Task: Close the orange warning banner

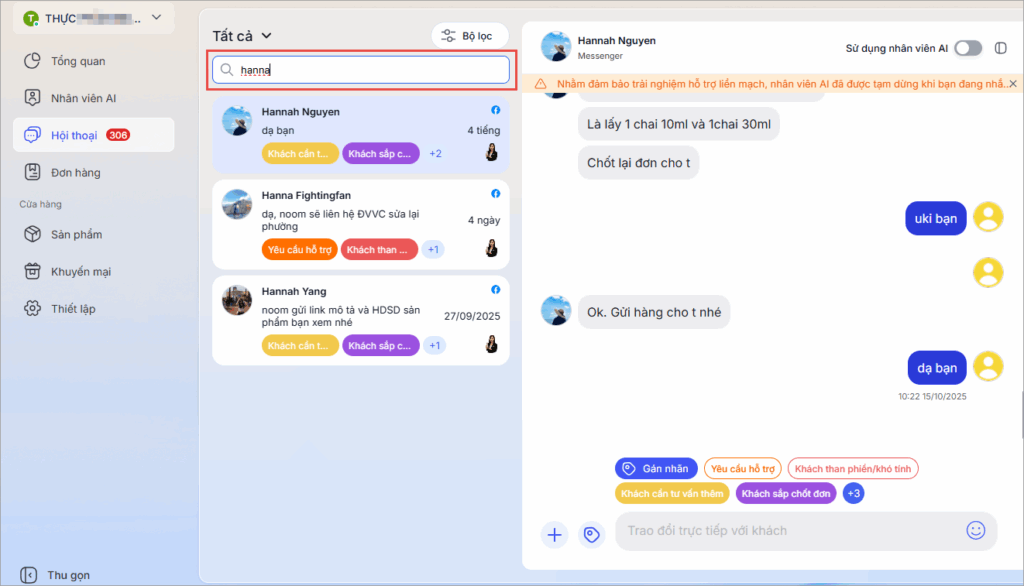Action: coord(1013,84)
